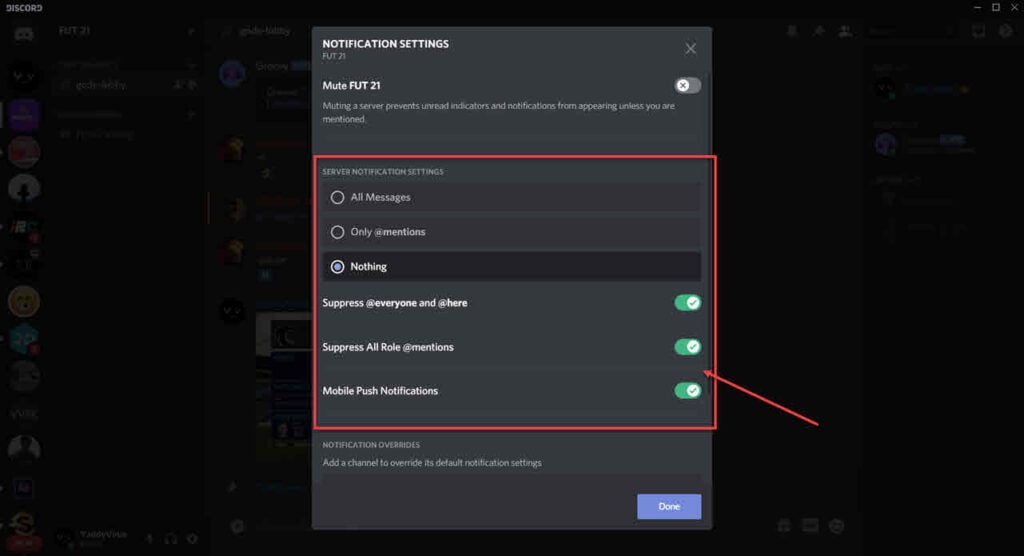1024x556 pixels.
Task: Toggle the Mute FUT 21 switch
Action: coord(688,86)
